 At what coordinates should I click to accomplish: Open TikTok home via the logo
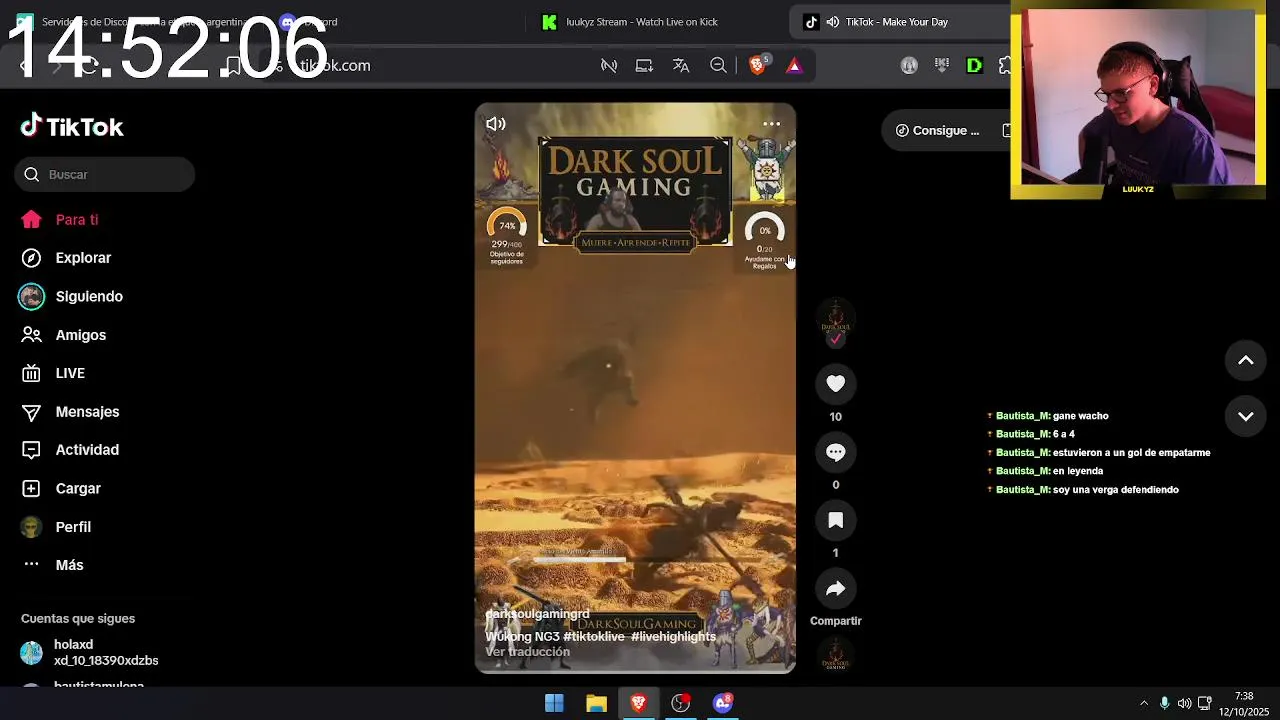[x=72, y=126]
